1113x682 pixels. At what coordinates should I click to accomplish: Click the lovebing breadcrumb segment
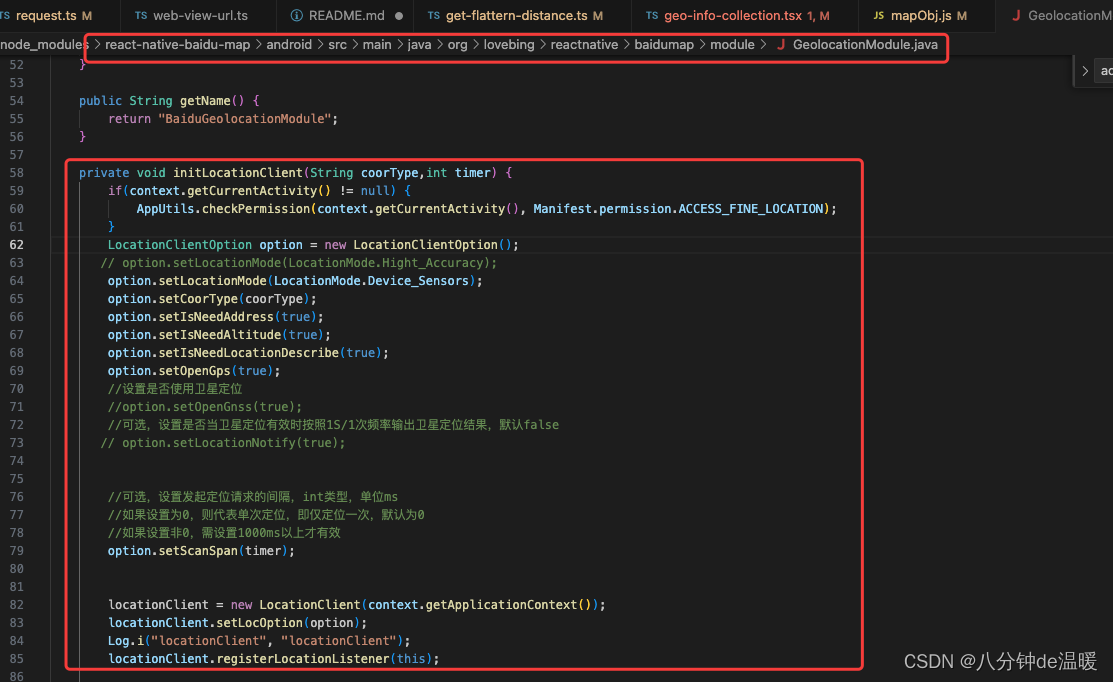[509, 45]
